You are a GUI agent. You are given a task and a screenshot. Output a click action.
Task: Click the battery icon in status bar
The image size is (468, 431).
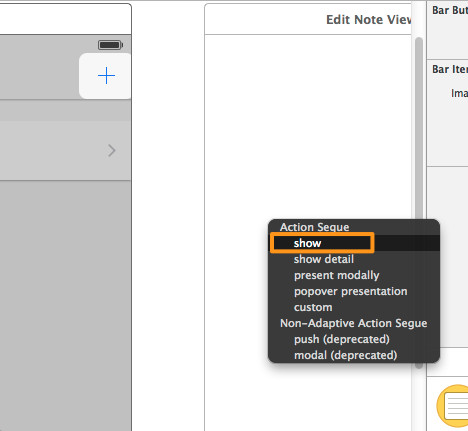click(110, 45)
